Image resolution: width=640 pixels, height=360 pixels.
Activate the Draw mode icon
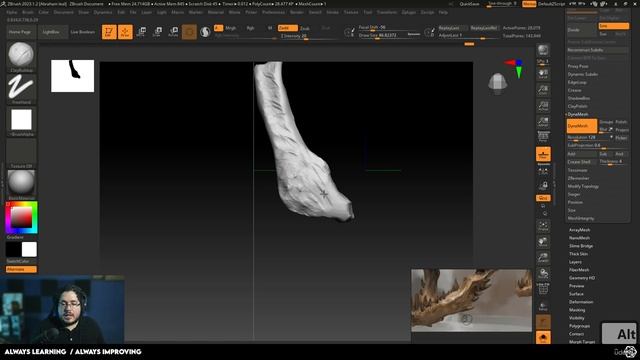tap(125, 32)
